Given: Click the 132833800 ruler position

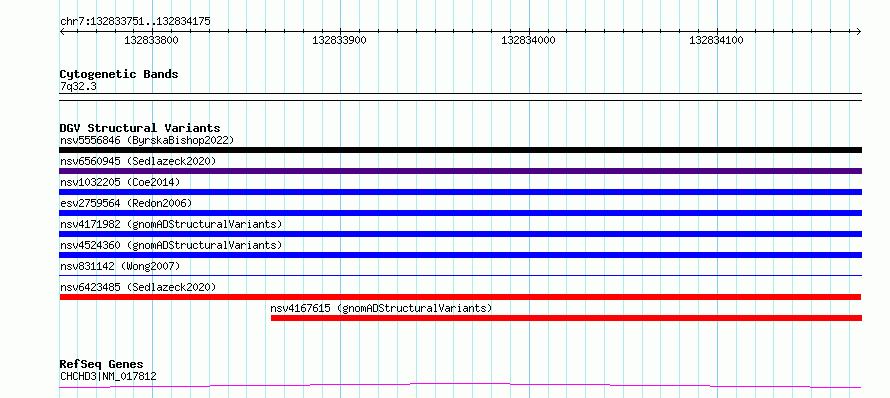Looking at the screenshot, I should (x=152, y=40).
